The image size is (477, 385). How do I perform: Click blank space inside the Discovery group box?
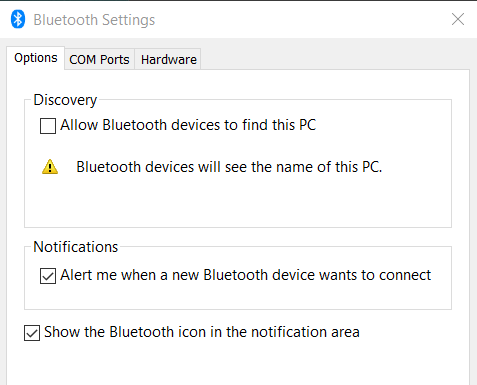click(x=238, y=203)
